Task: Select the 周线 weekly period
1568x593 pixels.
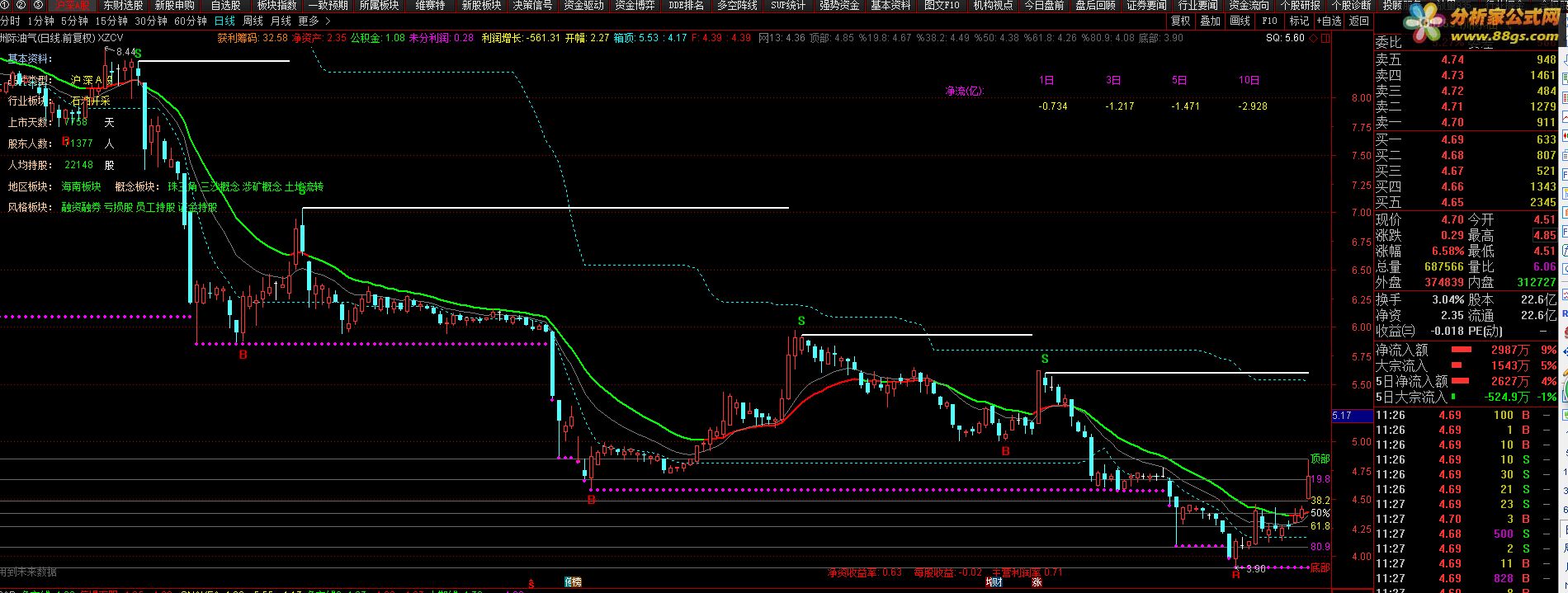Action: (x=253, y=21)
